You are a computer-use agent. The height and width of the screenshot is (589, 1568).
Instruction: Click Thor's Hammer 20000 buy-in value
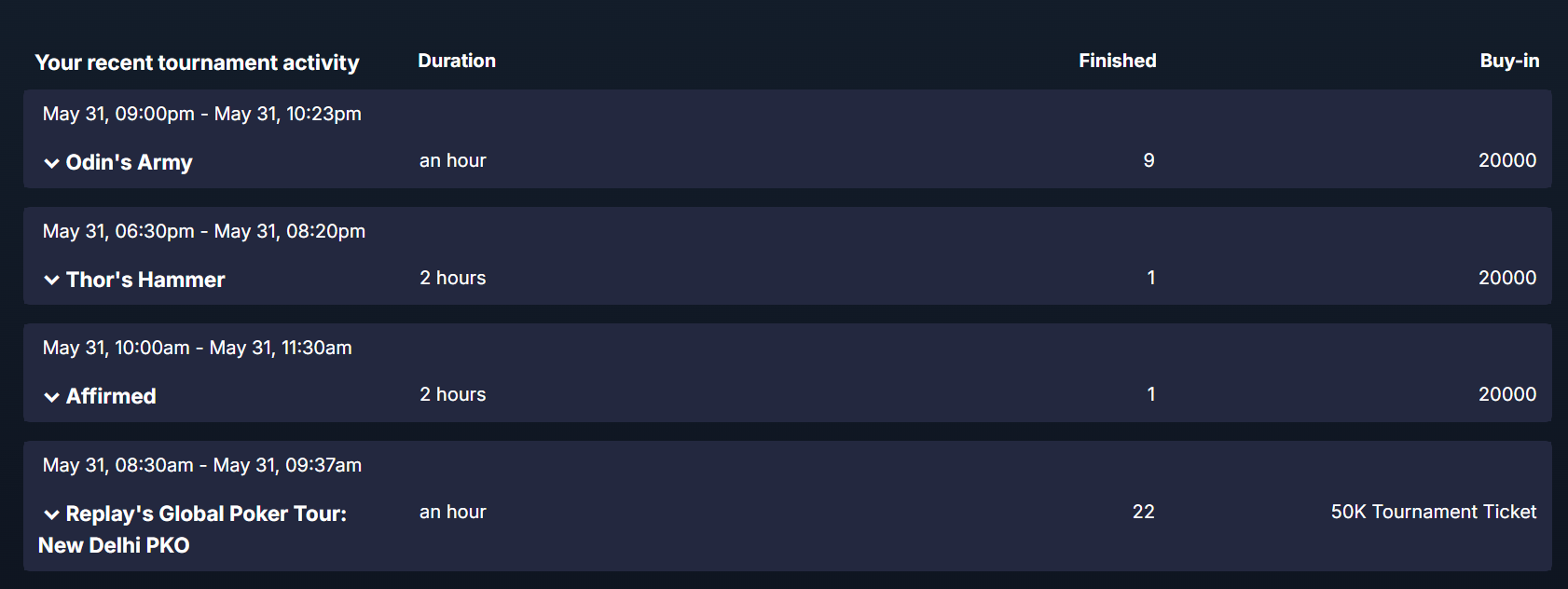coord(1507,278)
